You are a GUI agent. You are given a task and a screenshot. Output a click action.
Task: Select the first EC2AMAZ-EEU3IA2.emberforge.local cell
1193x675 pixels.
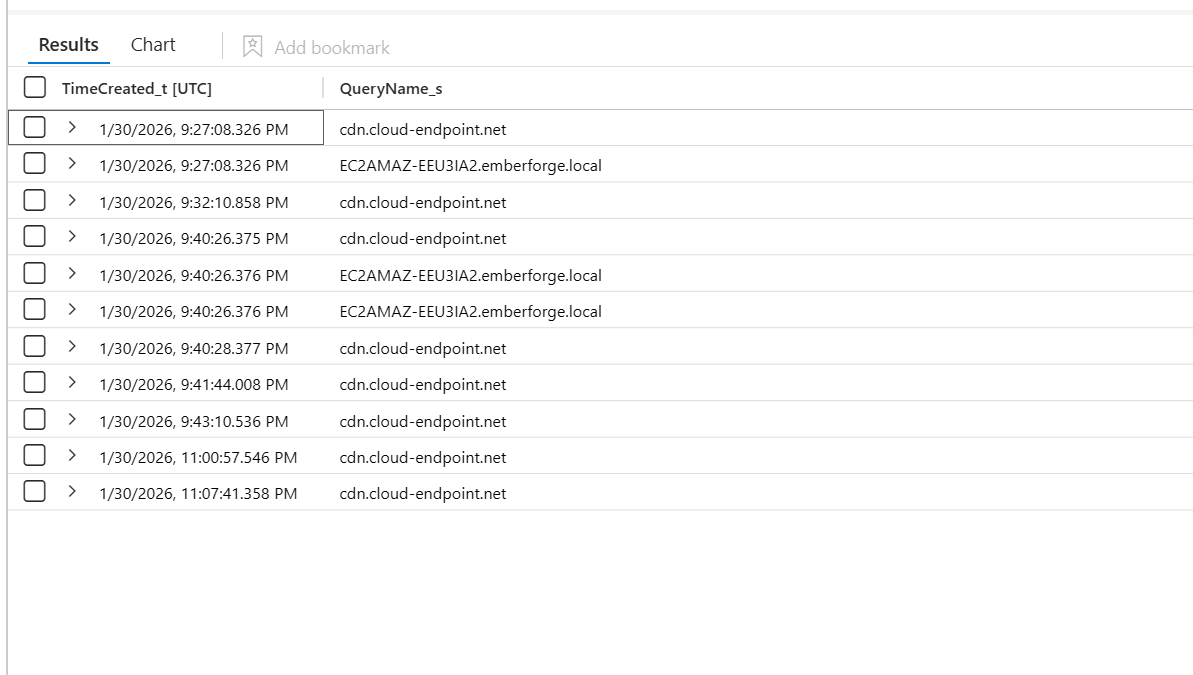click(470, 166)
